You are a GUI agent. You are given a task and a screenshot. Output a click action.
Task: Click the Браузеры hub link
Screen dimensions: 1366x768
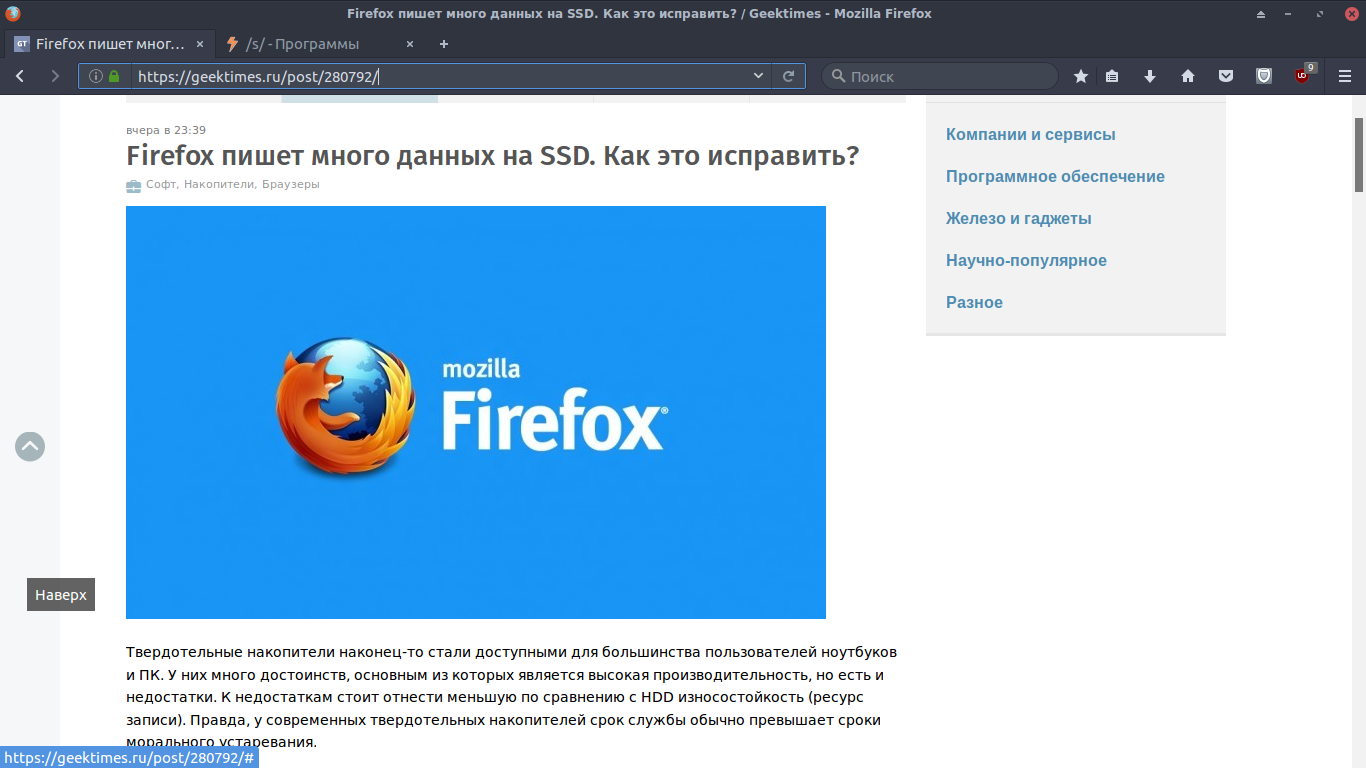click(291, 184)
